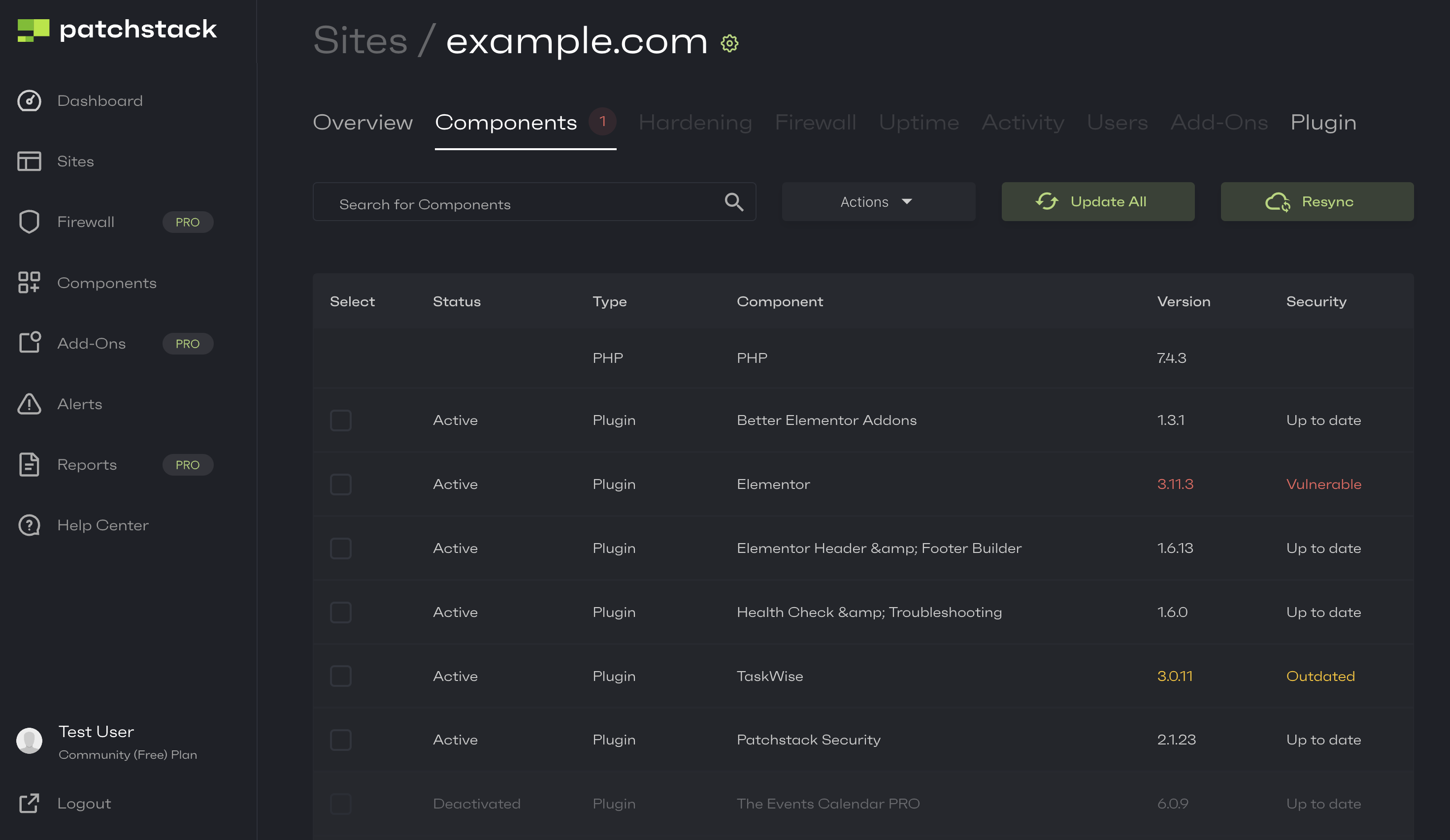Open site settings gear next to example.com
1450x840 pixels.
(729, 43)
